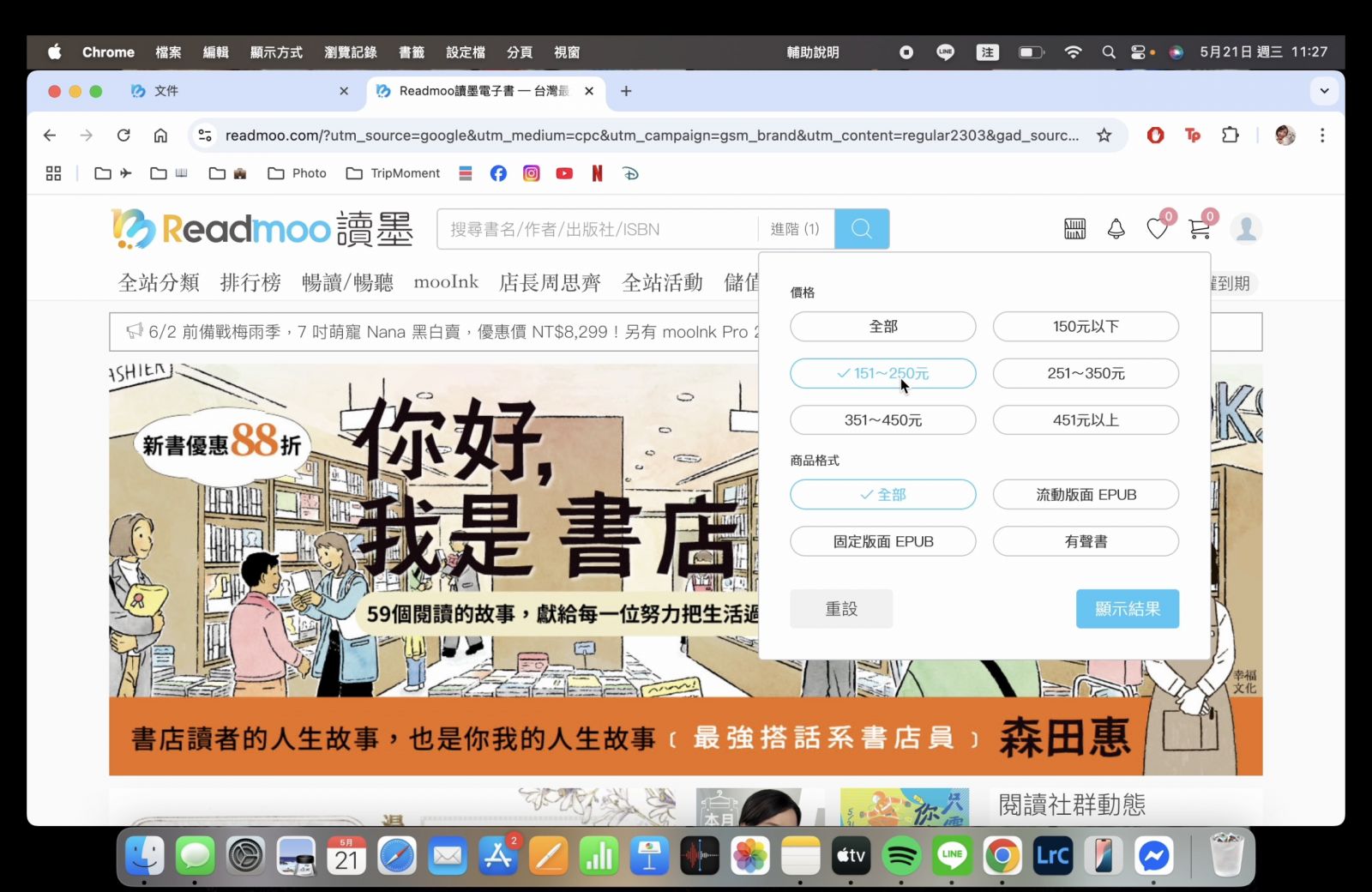Select the 451元以上 price filter
This screenshot has height=892, width=1372.
pyautogui.click(x=1086, y=420)
